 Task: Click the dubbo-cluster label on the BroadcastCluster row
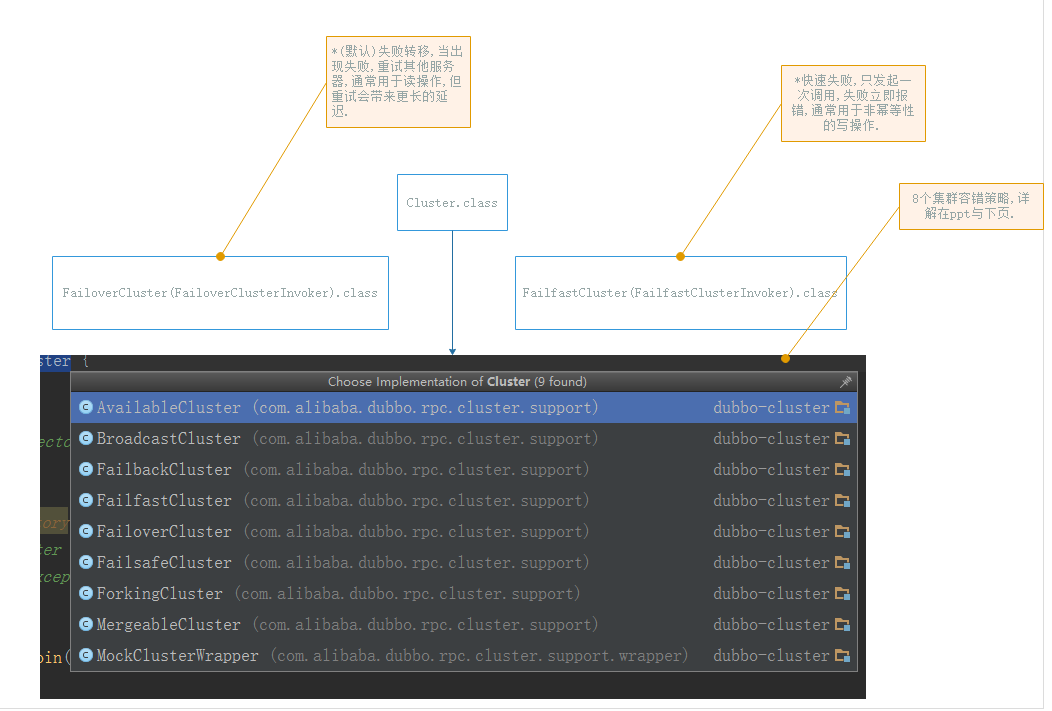click(771, 439)
